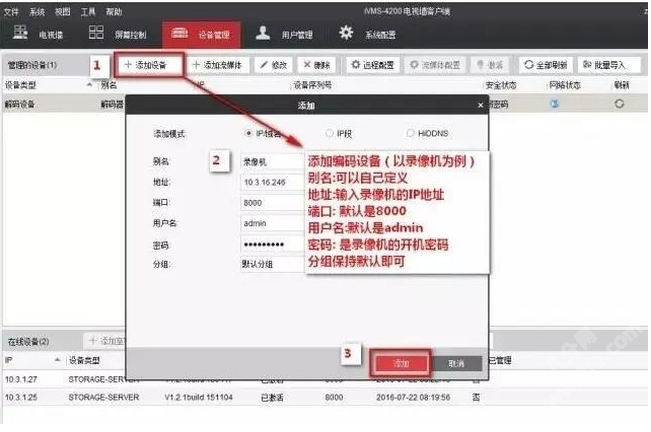
Task: Open the 用户管理 user management module
Action: (285, 35)
